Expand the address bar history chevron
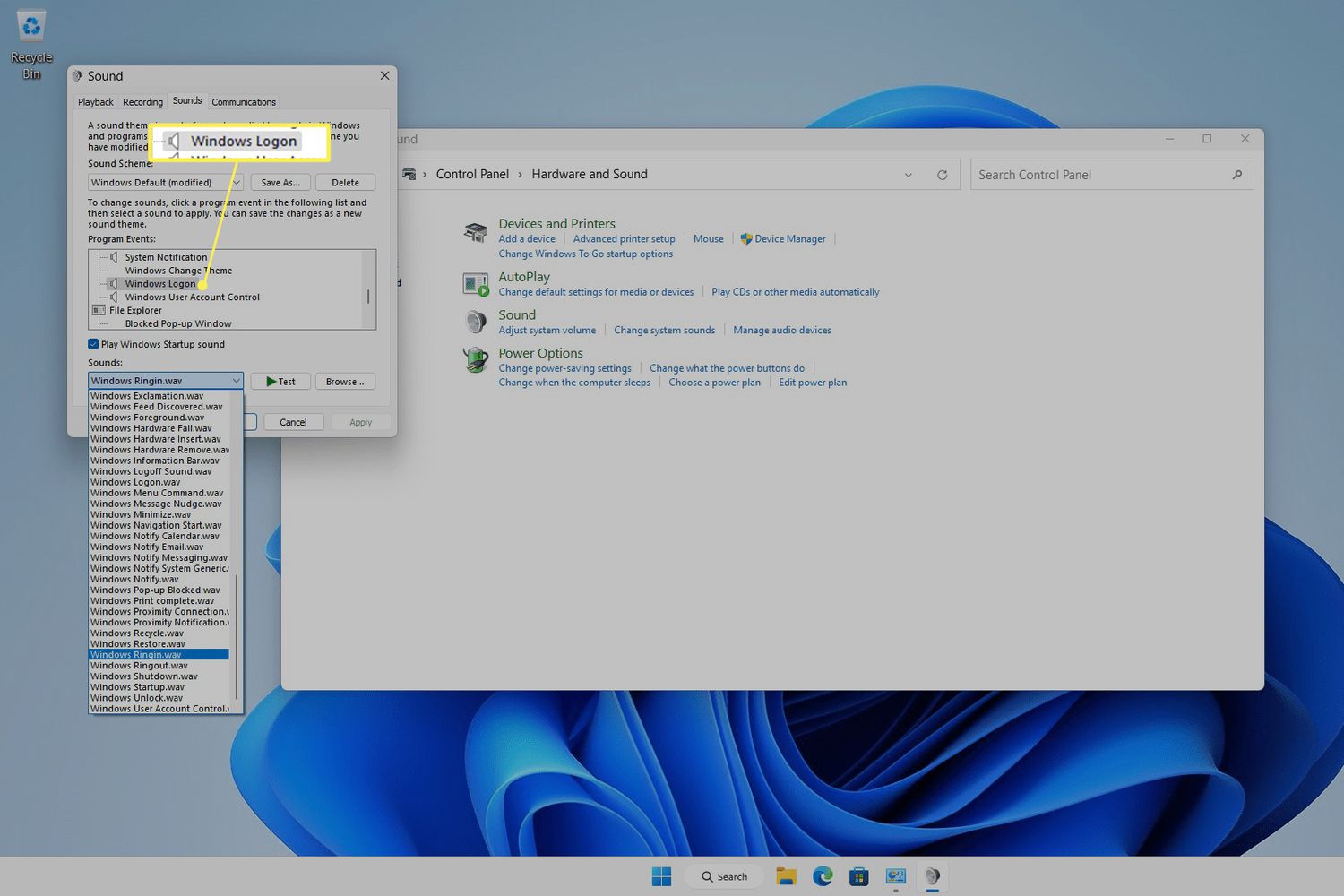This screenshot has width=1344, height=896. (x=908, y=175)
